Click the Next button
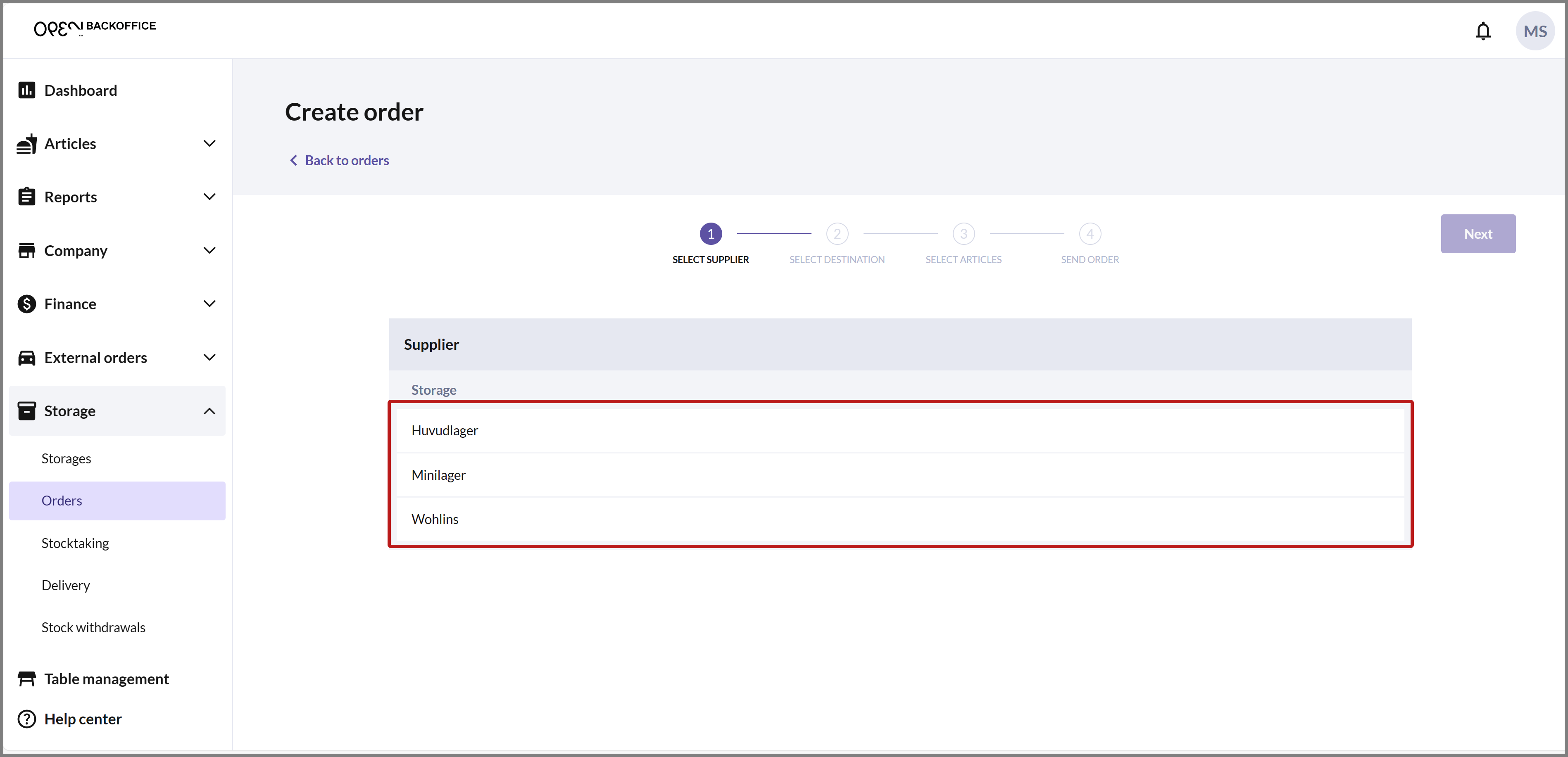The height and width of the screenshot is (757, 1568). (x=1478, y=234)
